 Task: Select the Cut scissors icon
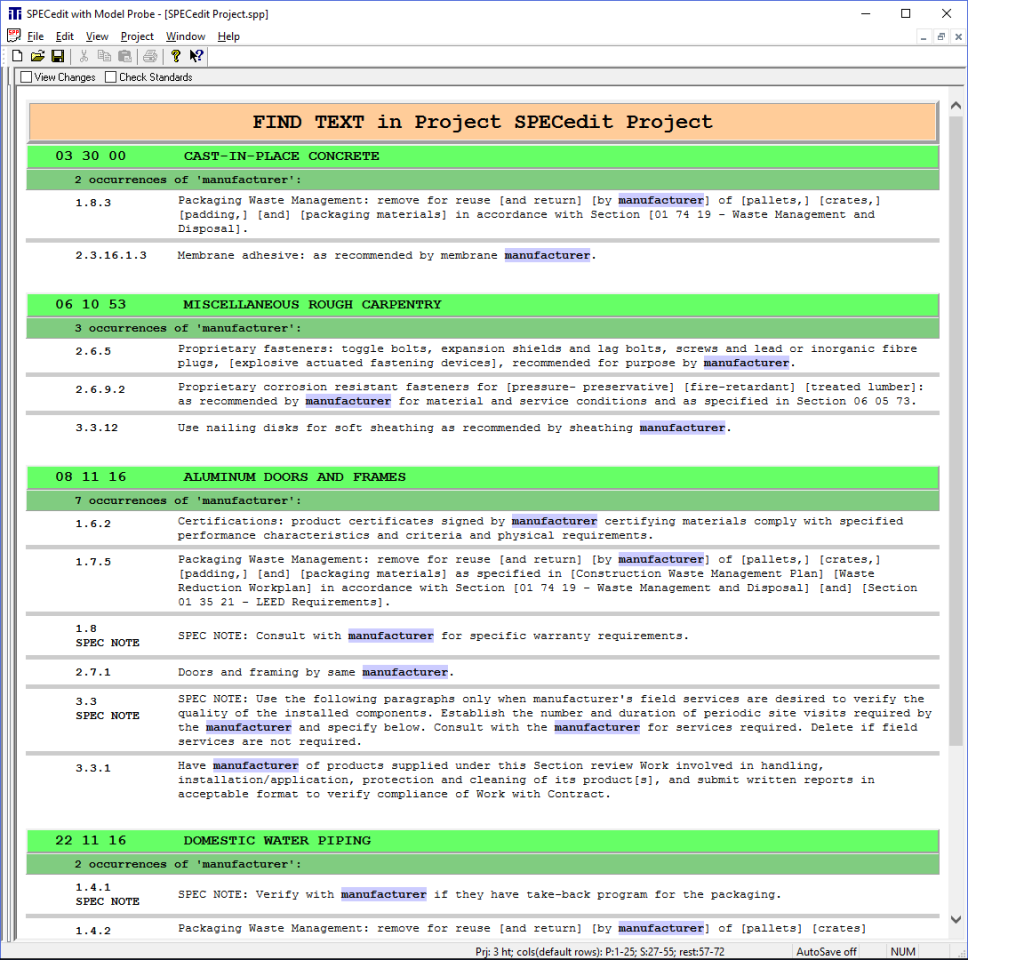click(x=85, y=56)
